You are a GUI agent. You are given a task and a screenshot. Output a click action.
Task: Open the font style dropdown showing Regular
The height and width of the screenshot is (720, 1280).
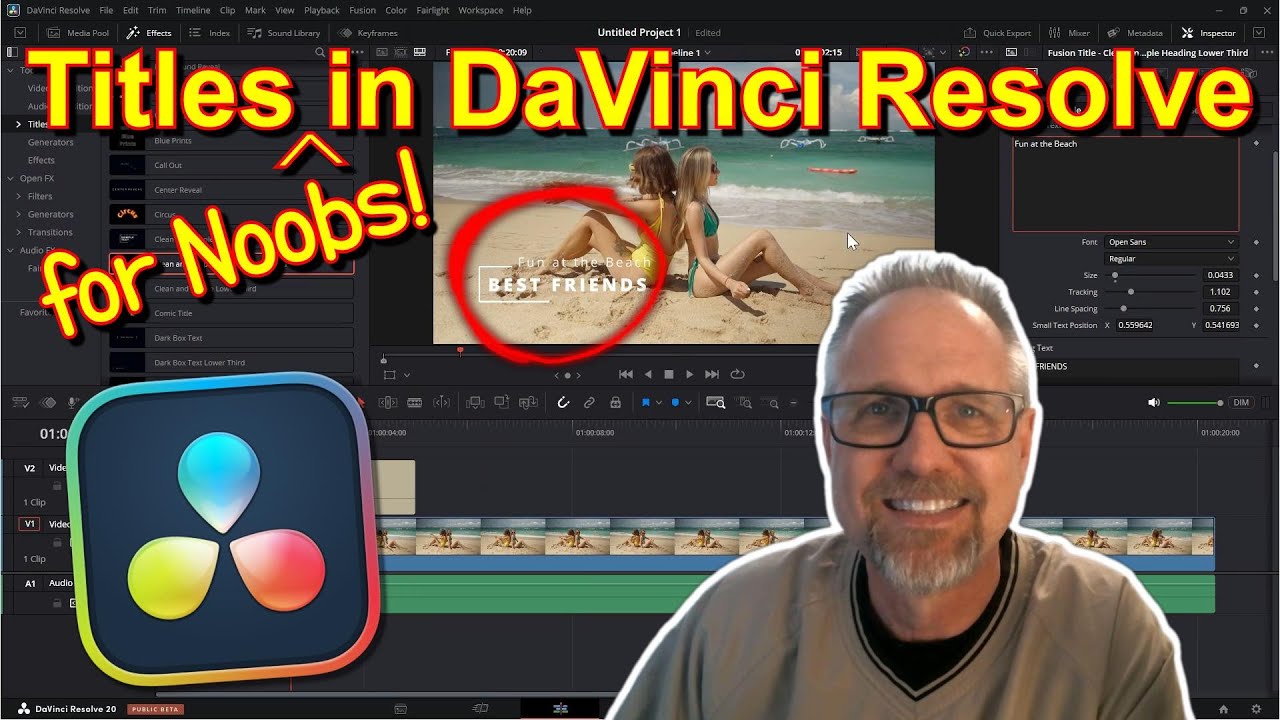coord(1171,259)
